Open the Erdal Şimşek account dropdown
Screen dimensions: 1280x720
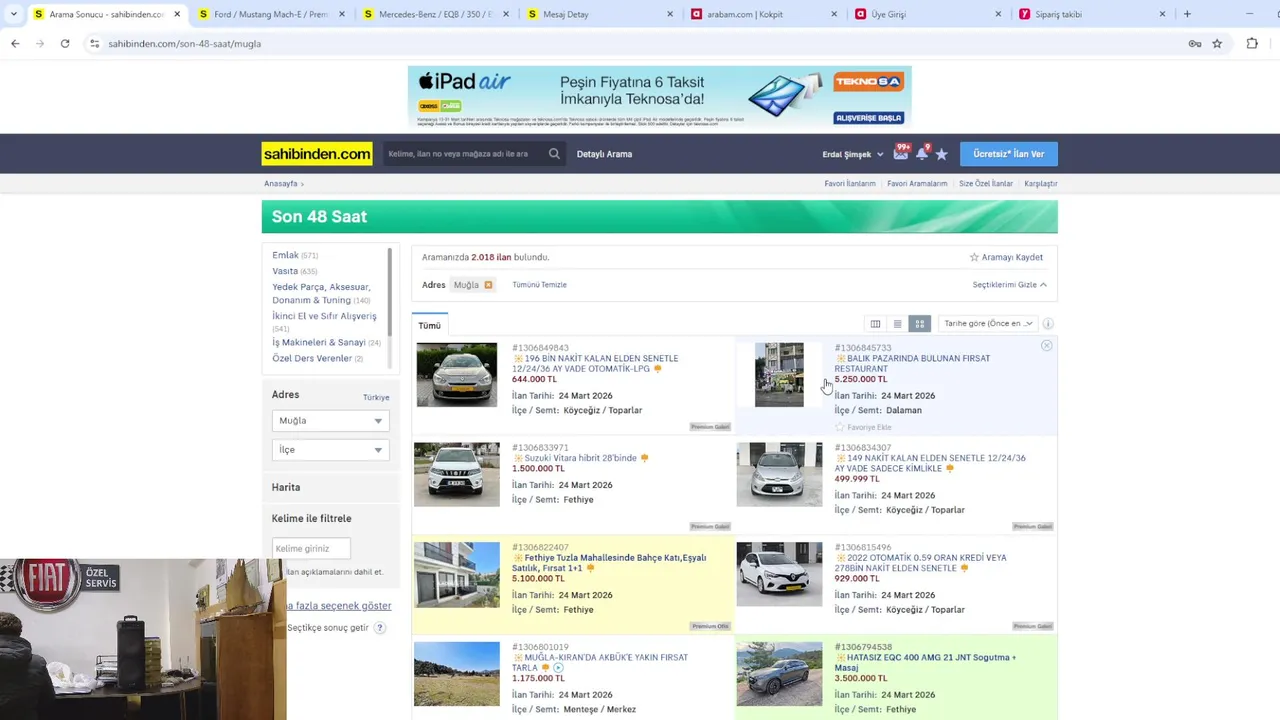pyautogui.click(x=853, y=154)
